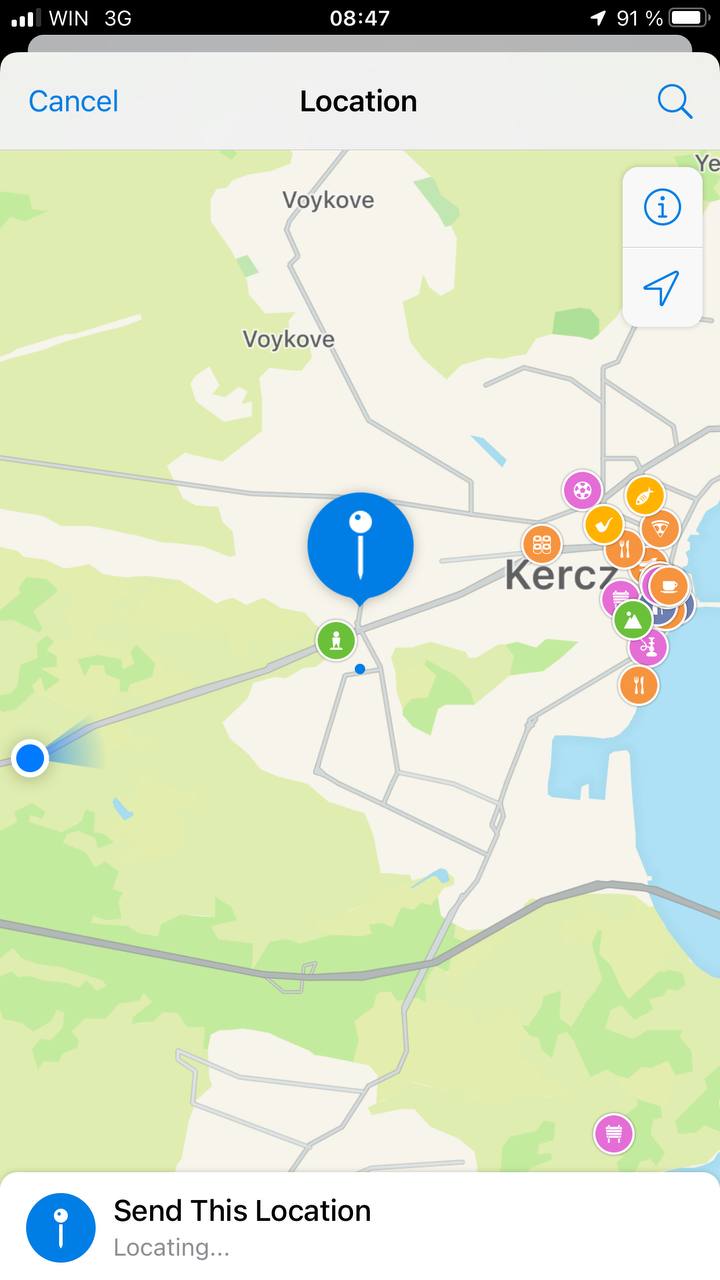720x1280 pixels.
Task: Tap the orange coffee cup marker
Action: [668, 586]
